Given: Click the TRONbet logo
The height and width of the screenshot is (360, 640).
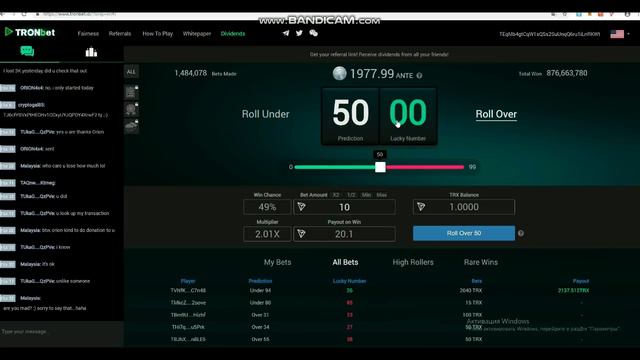Looking at the screenshot, I should pos(30,32).
